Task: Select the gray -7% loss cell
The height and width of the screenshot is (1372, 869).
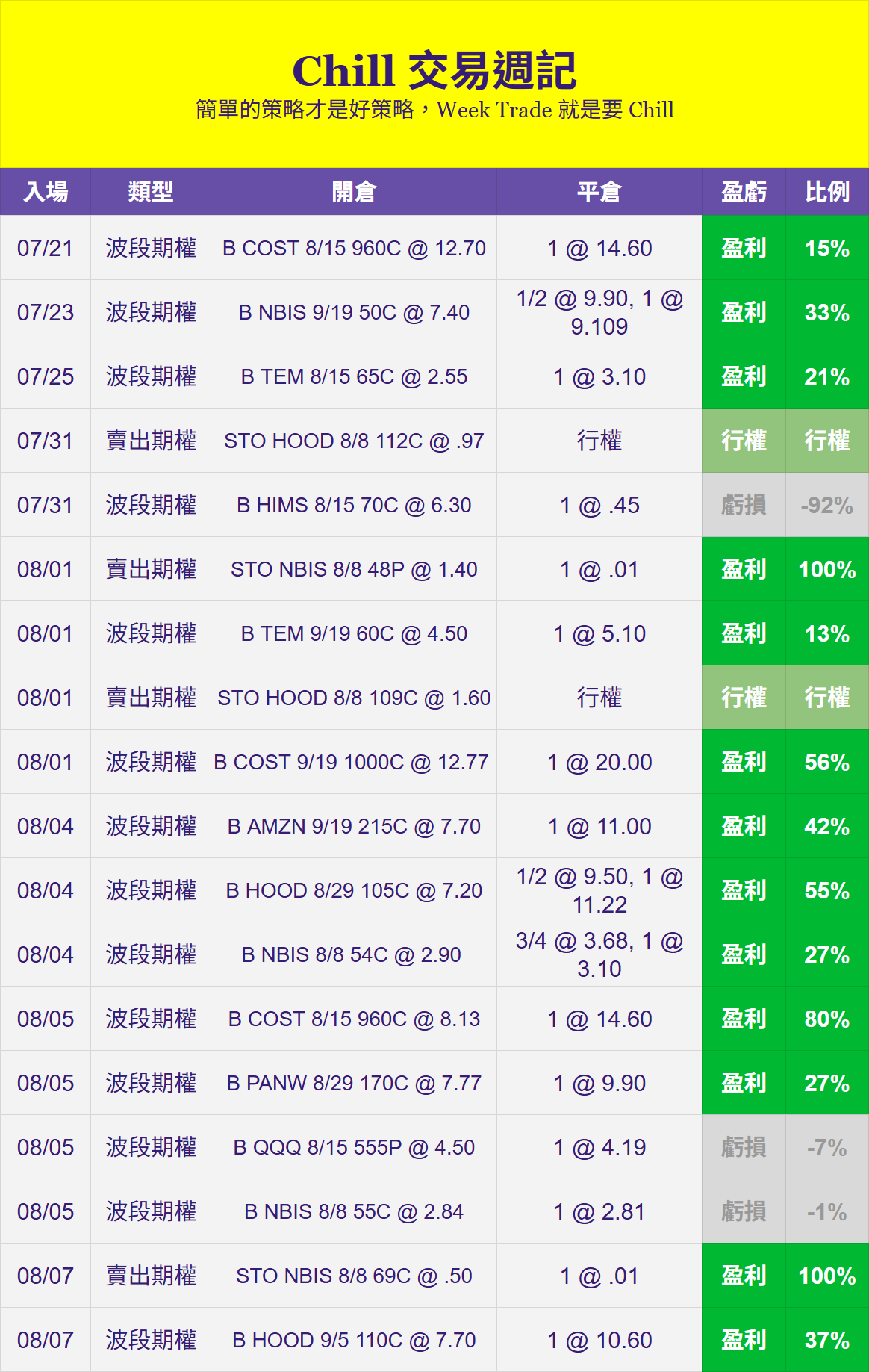Action: 826,1147
